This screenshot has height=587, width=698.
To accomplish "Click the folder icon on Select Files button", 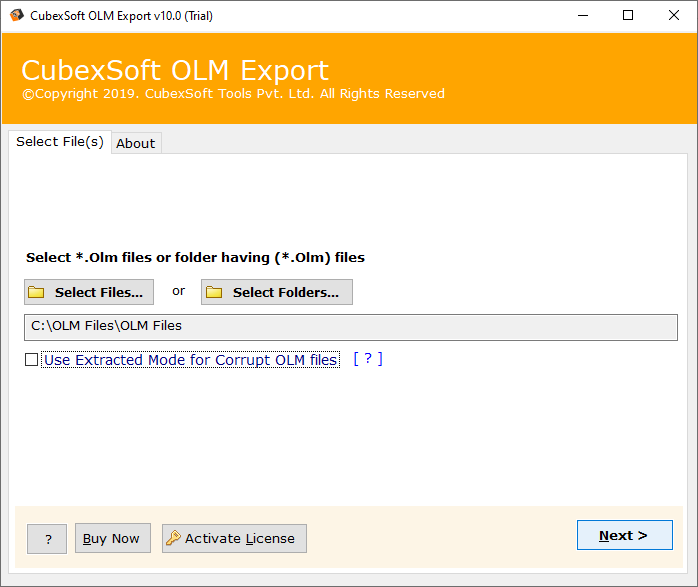I will point(37,292).
